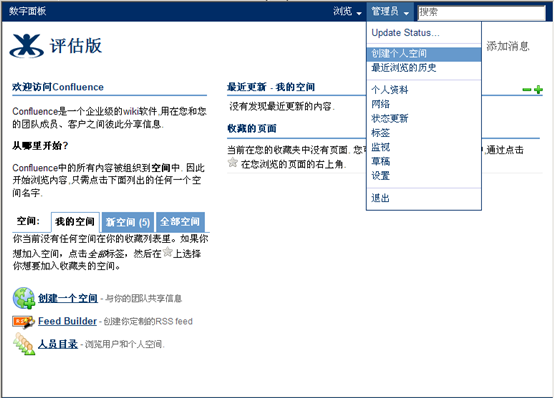
Task: Open Feed Builder link
Action: [67, 321]
